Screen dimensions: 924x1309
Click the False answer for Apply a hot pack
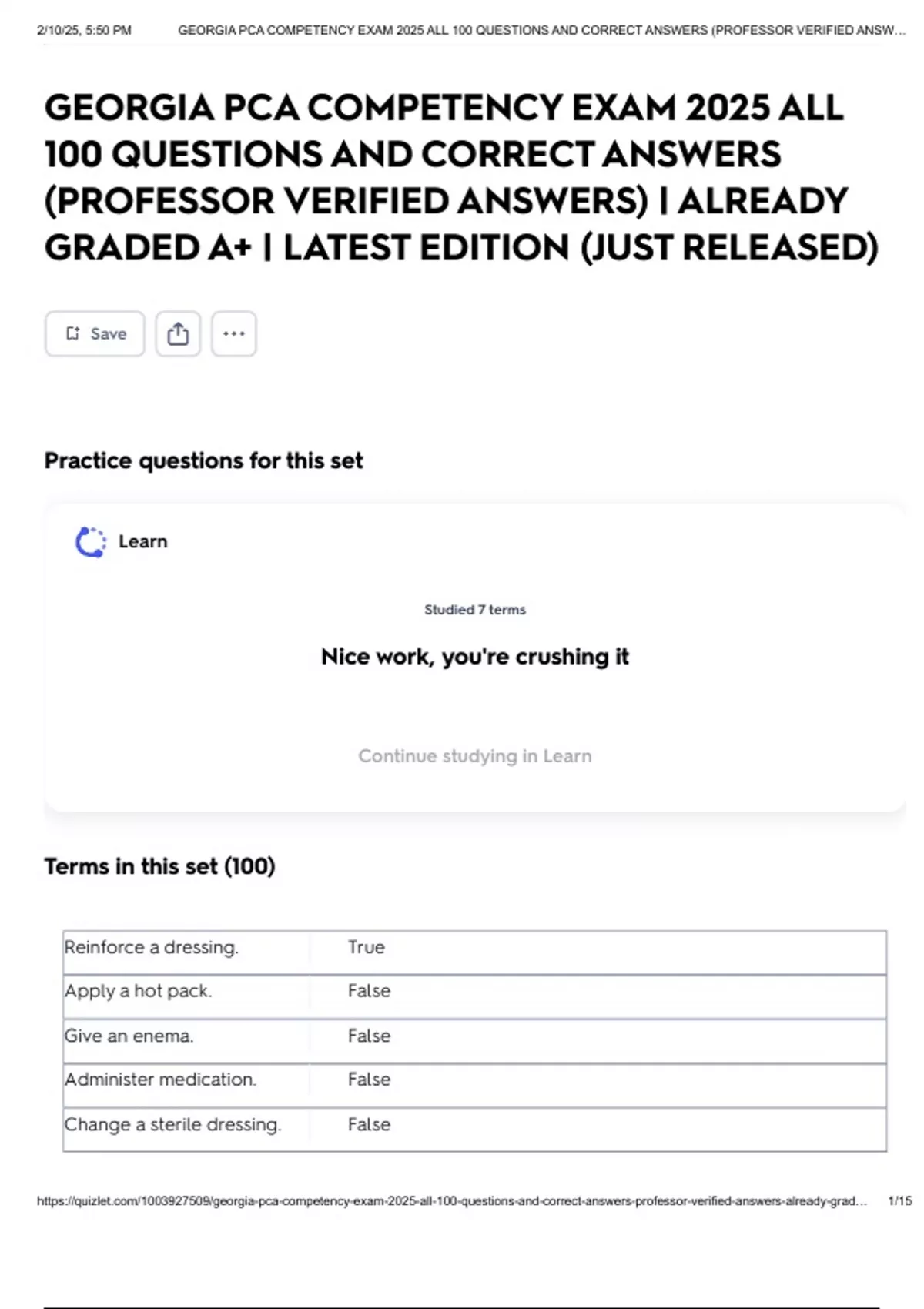369,991
